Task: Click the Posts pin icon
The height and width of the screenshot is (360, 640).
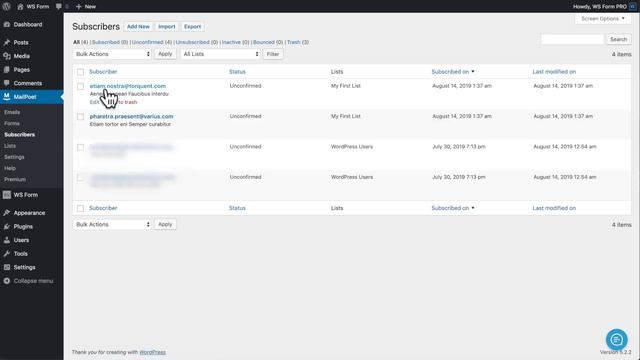Action: 7,42
